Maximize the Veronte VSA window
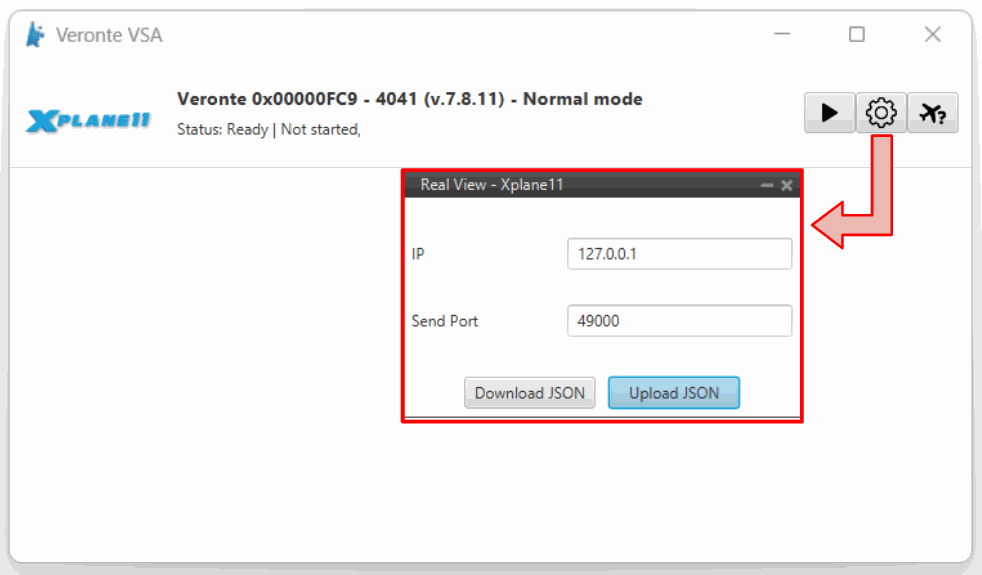The width and height of the screenshot is (982, 575). pyautogui.click(x=857, y=35)
